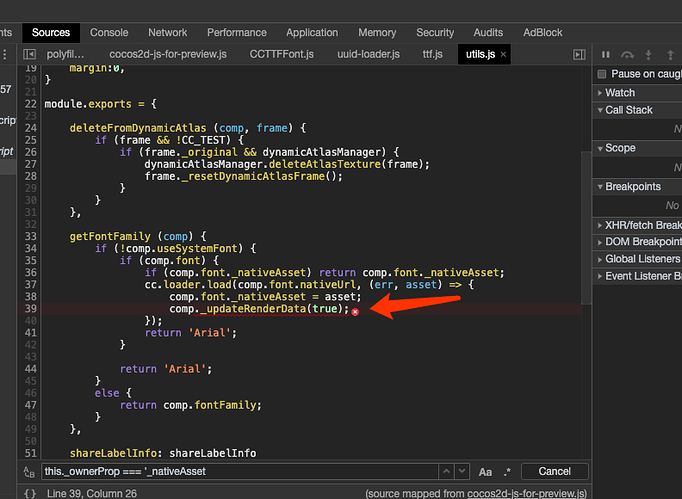This screenshot has width=682, height=499.
Task: Switch to the Console panel
Action: point(109,33)
